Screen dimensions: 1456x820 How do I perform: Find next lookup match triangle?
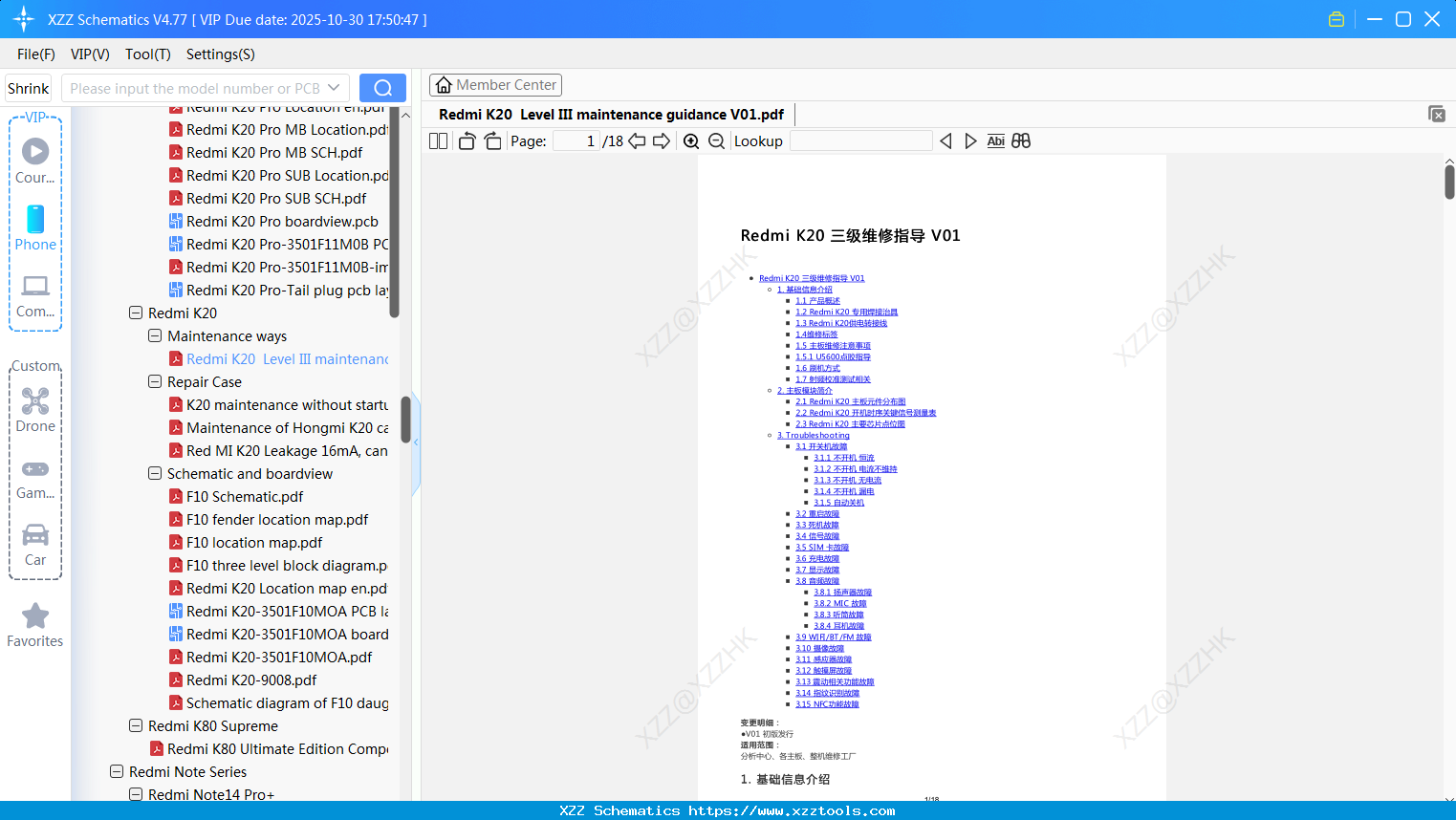(970, 141)
